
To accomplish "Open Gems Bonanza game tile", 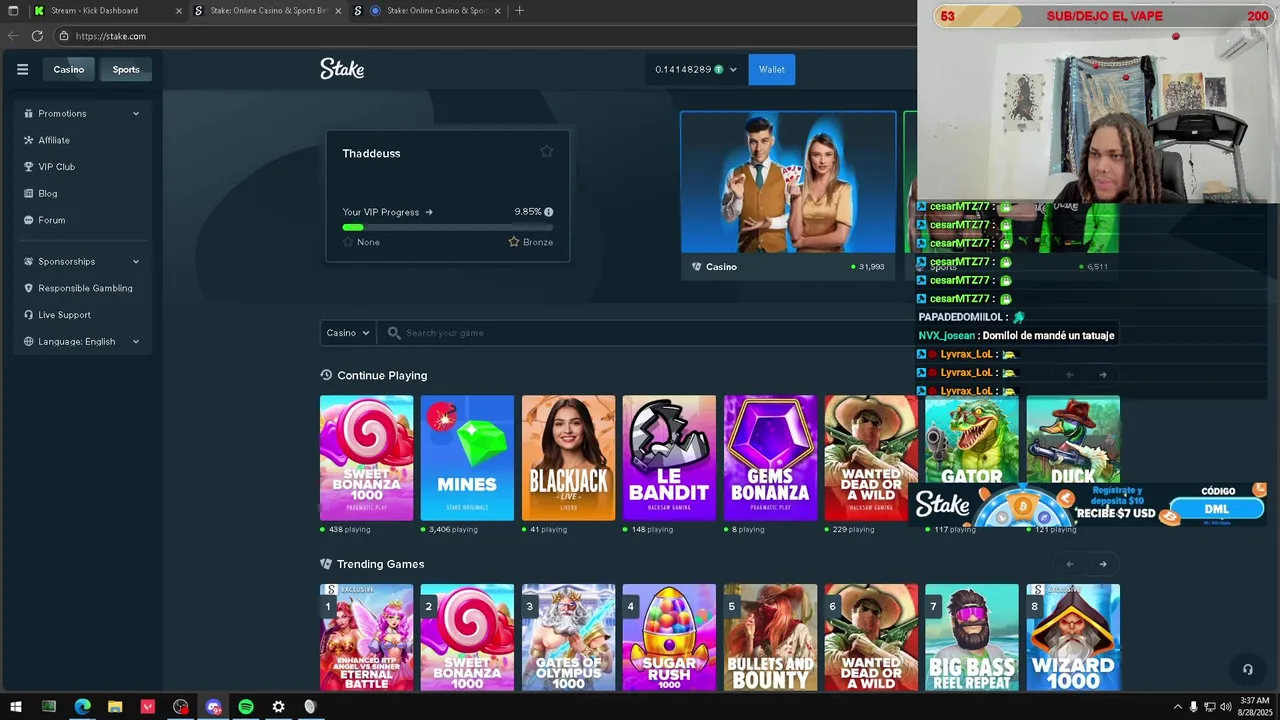I will pos(770,458).
